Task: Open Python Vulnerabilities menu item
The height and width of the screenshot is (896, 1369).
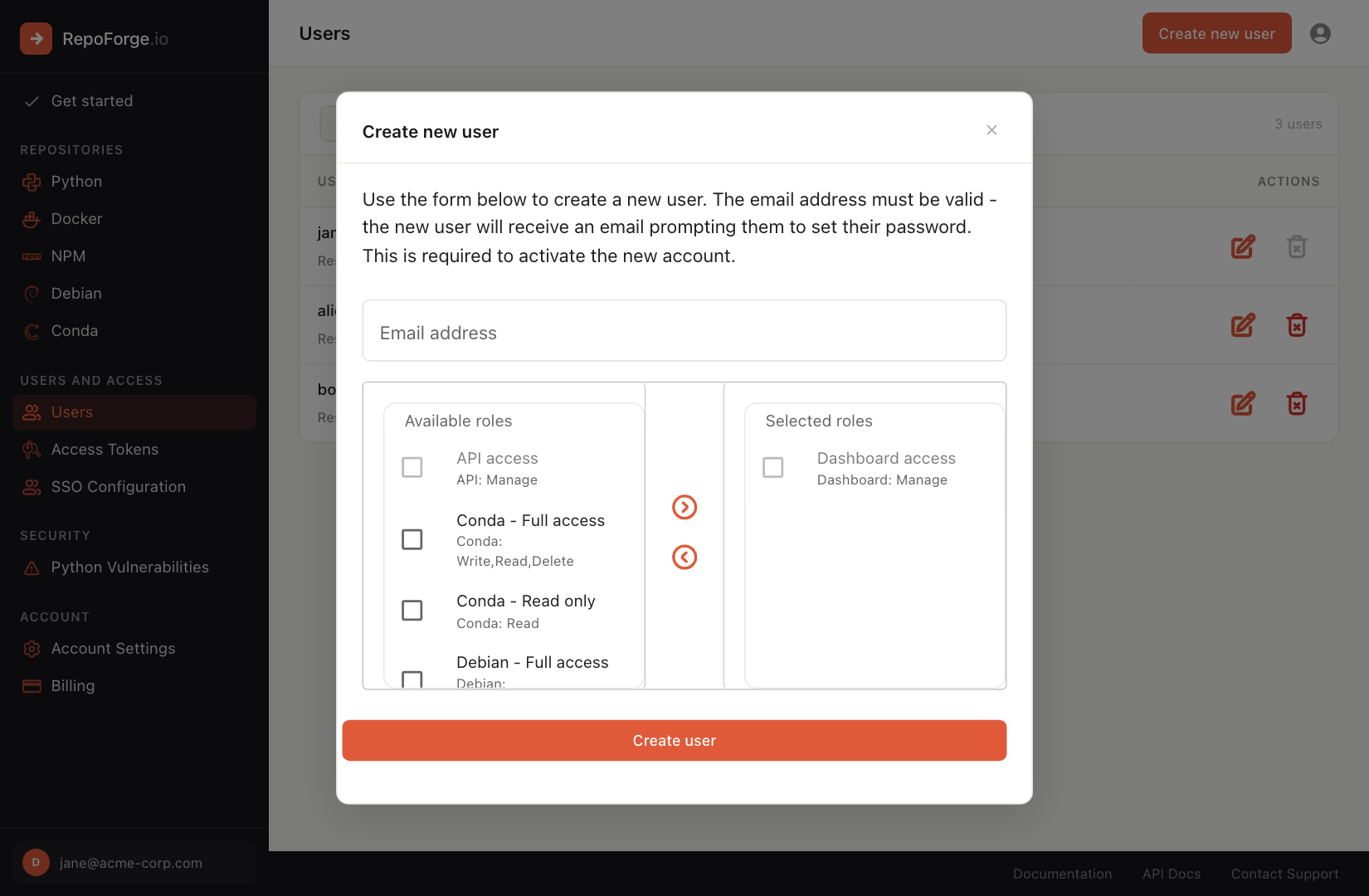Action: 134,567
